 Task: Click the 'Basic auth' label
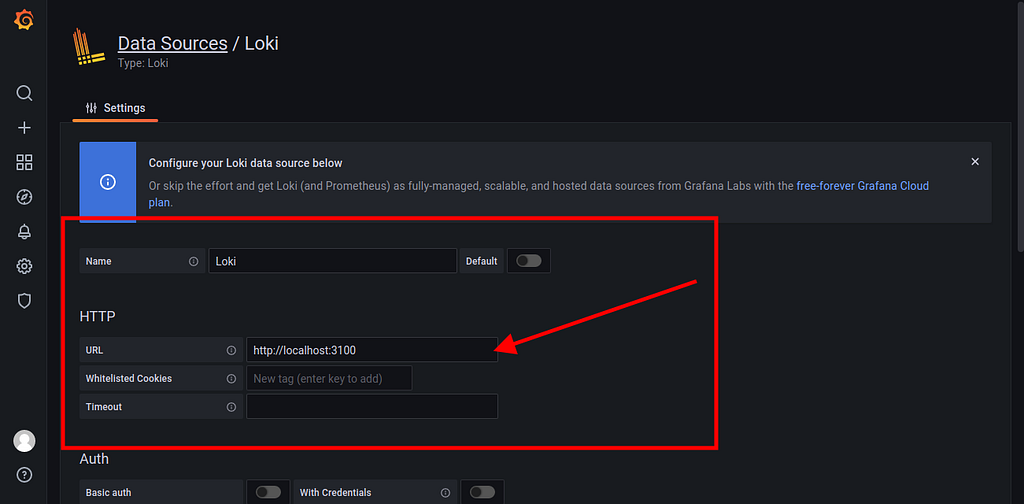tap(108, 493)
